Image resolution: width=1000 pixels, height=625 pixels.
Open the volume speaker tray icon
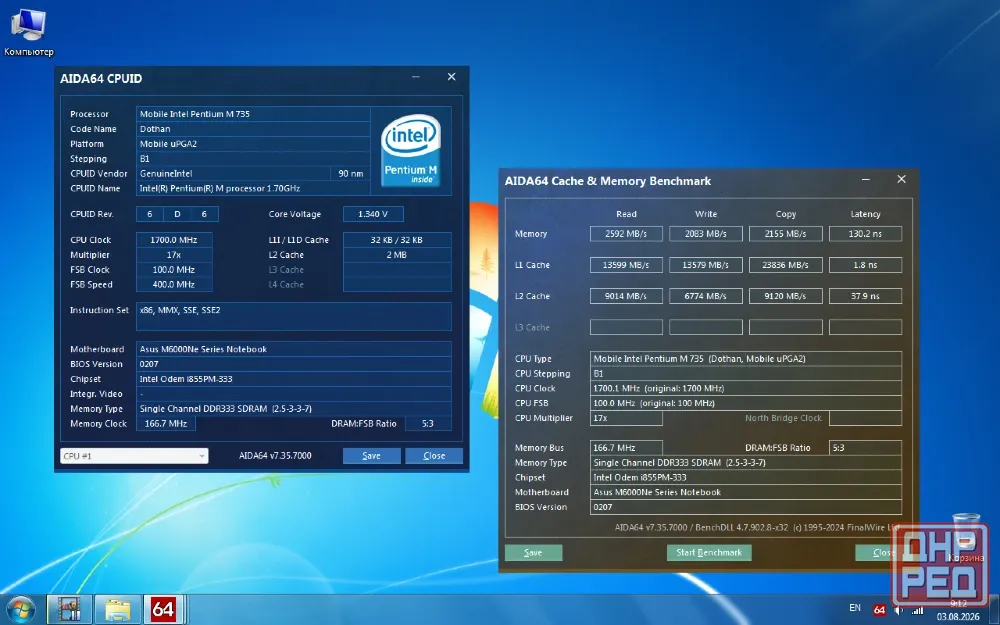point(899,610)
